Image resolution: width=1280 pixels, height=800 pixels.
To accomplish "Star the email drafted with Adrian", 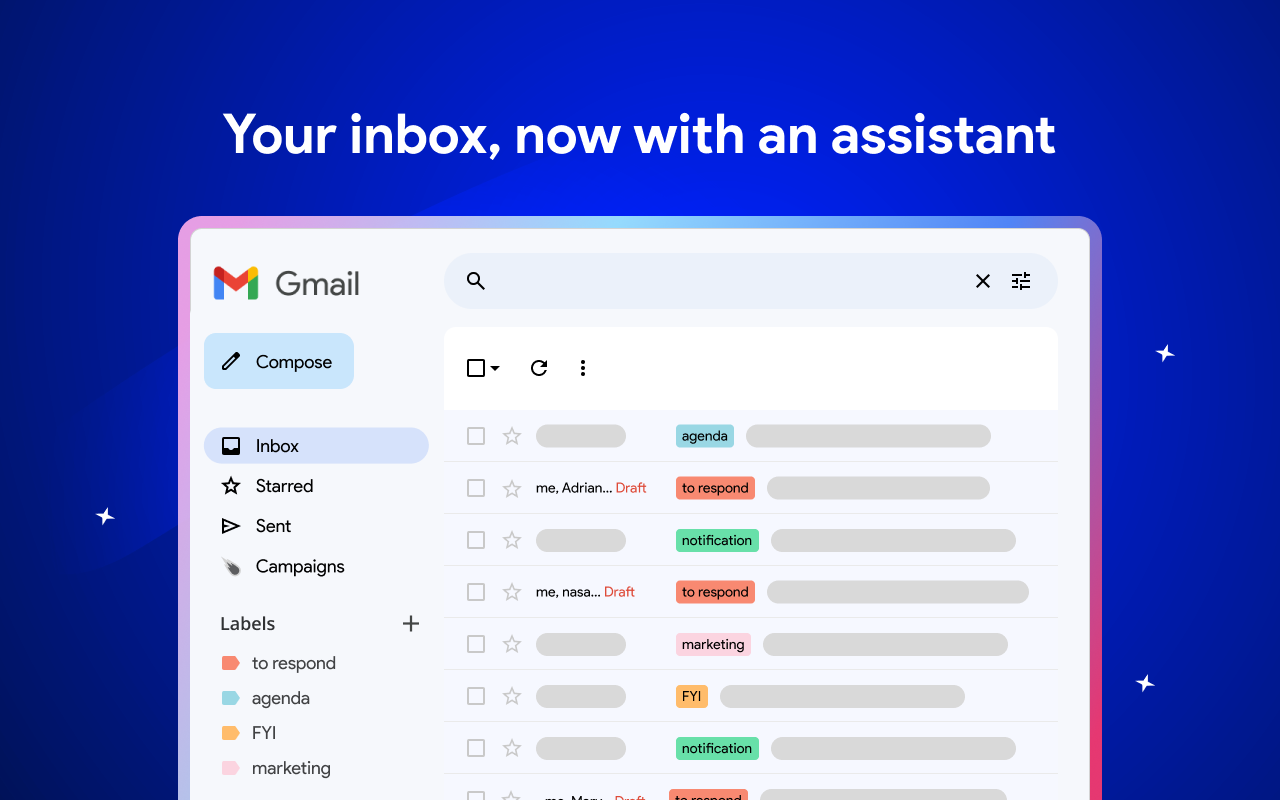I will 511,487.
